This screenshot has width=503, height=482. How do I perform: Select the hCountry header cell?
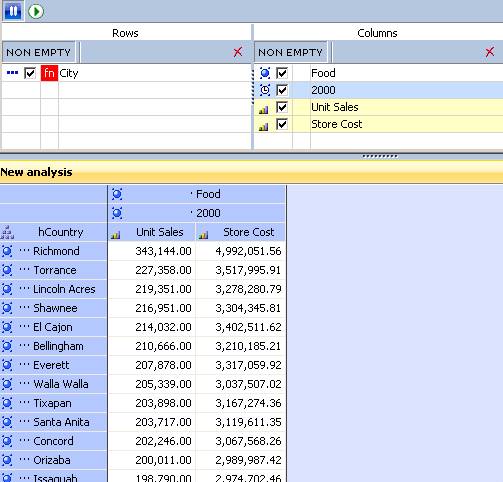54,232
